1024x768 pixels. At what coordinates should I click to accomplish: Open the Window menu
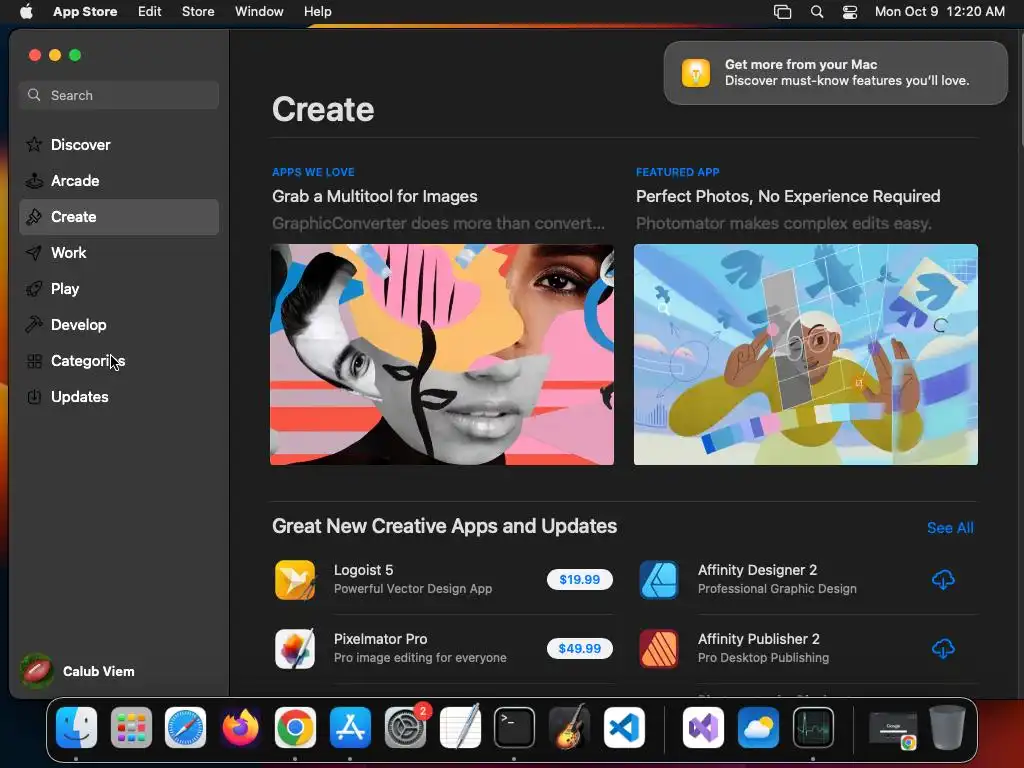click(259, 11)
